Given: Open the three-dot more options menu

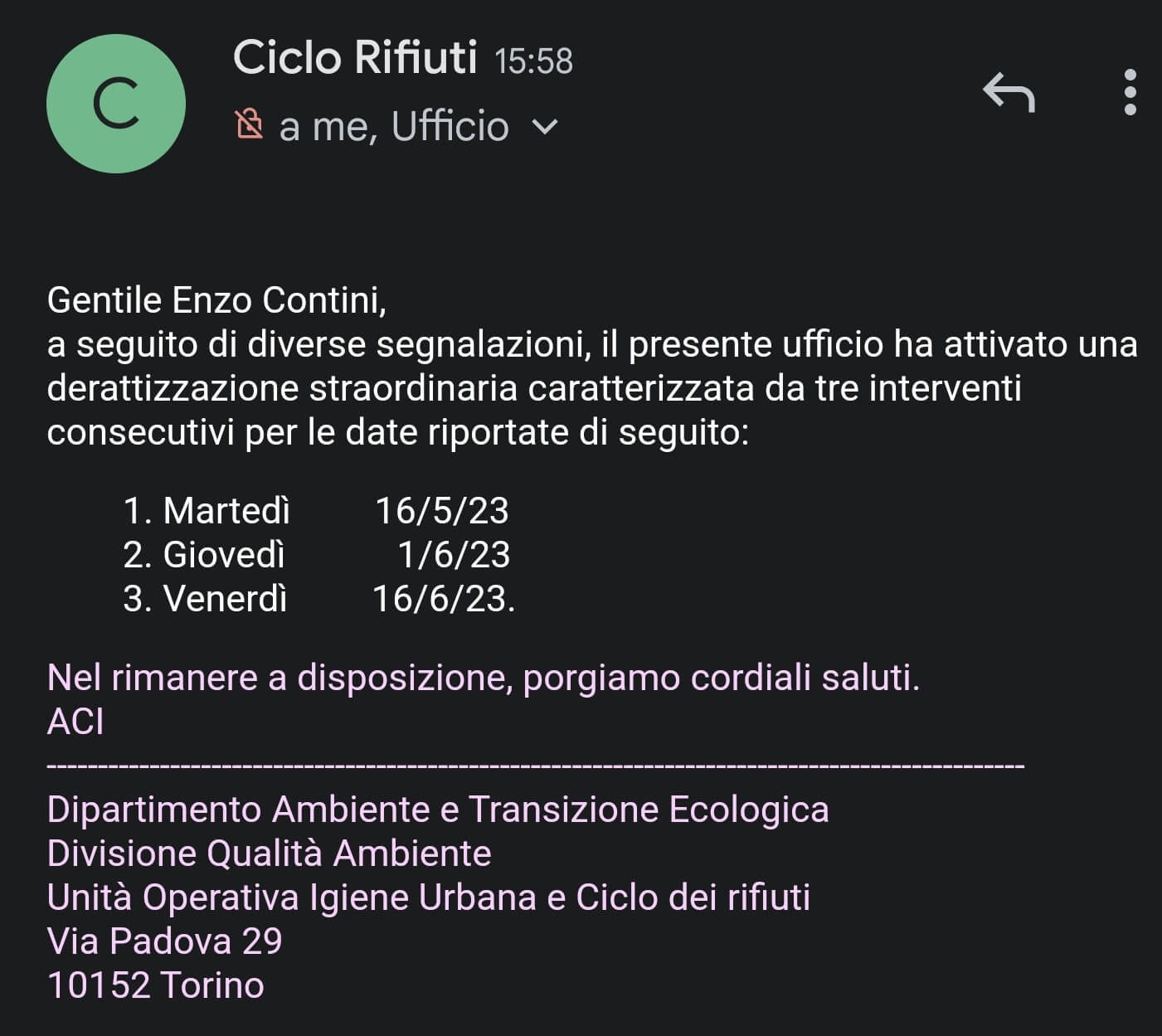Looking at the screenshot, I should click(1129, 92).
